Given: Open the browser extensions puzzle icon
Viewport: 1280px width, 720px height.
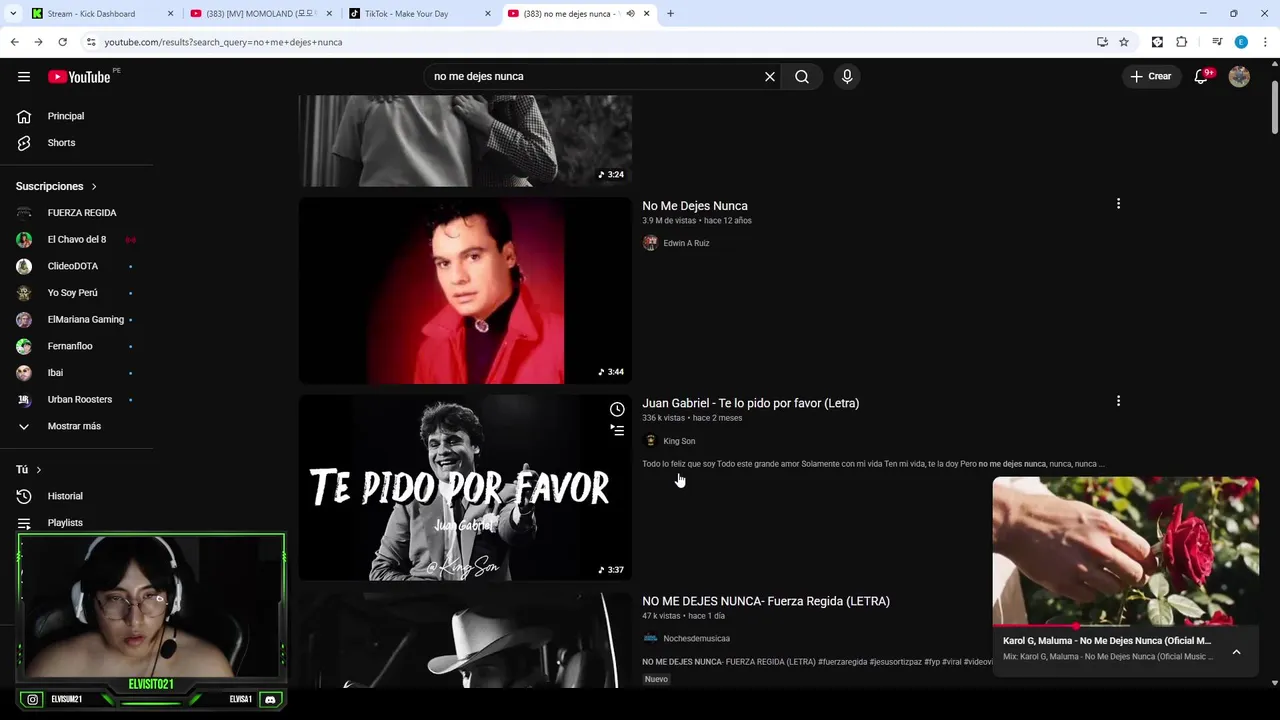Looking at the screenshot, I should click(1181, 42).
